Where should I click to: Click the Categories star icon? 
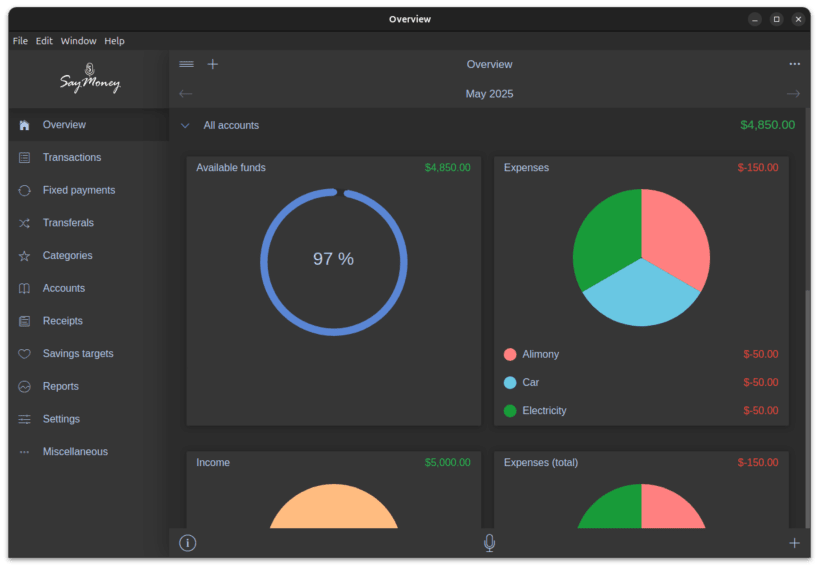tap(24, 256)
